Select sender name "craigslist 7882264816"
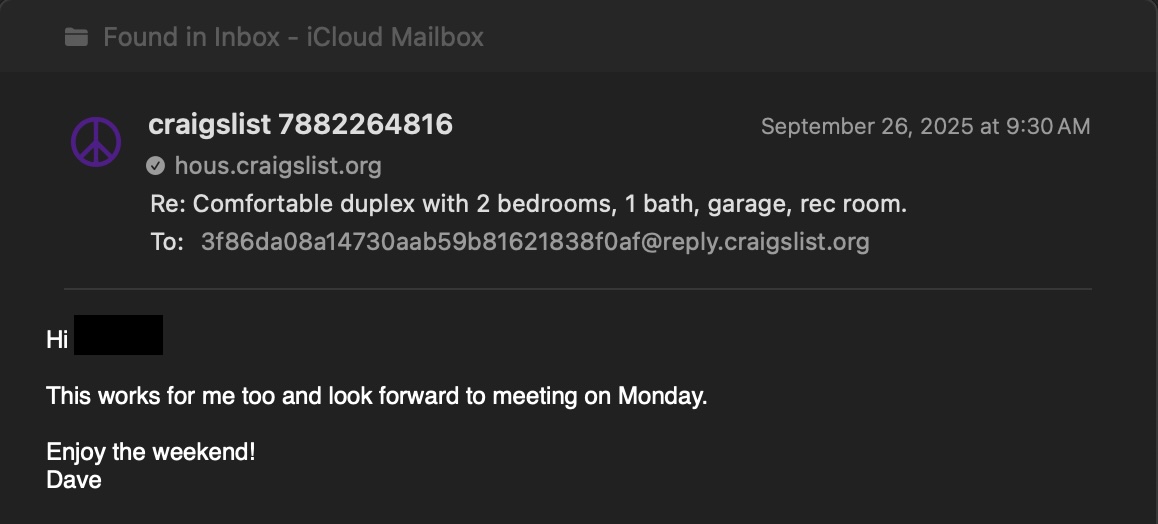Image resolution: width=1158 pixels, height=524 pixels. coord(300,125)
